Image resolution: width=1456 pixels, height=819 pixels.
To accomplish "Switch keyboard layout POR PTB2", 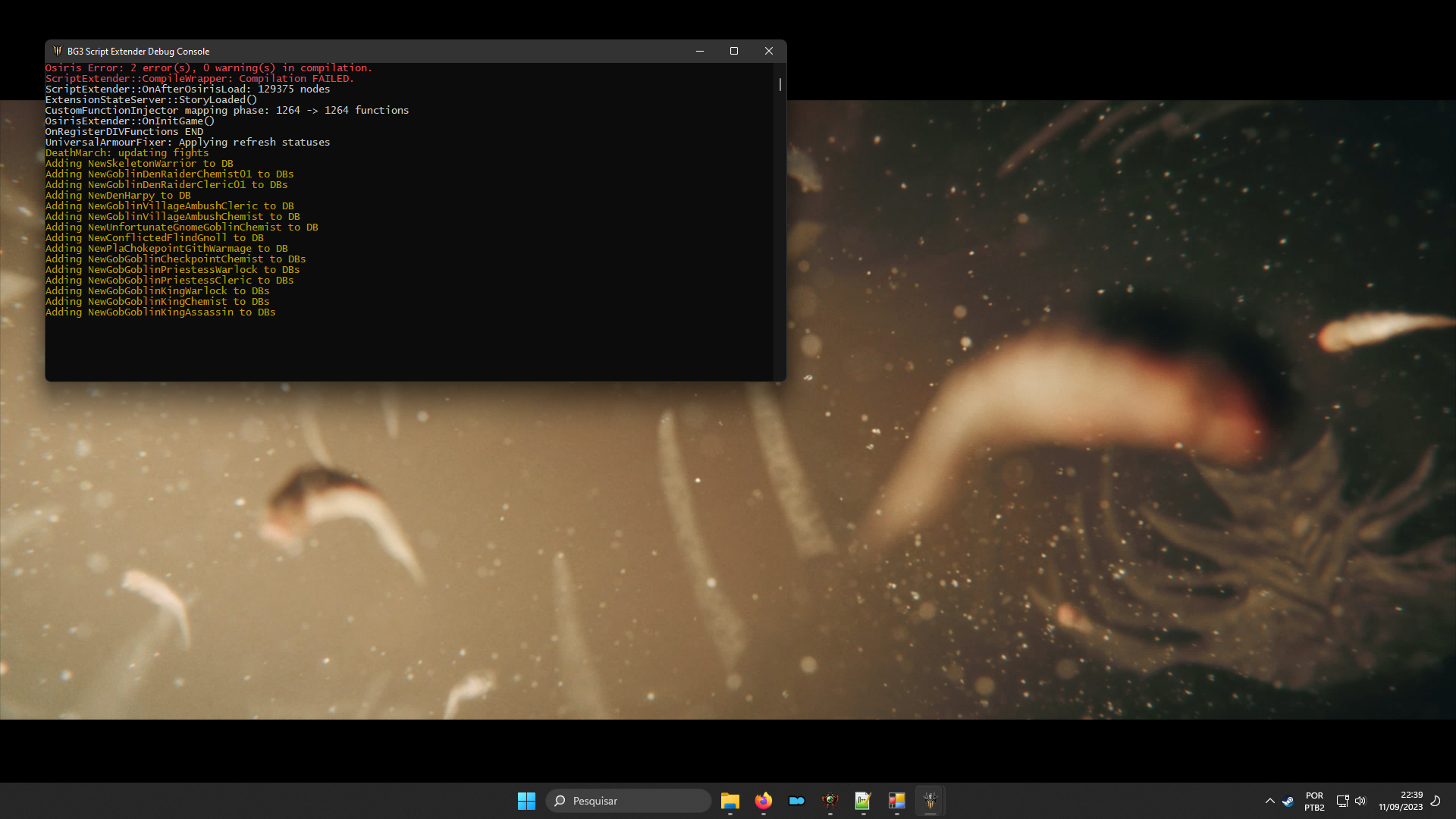I will 1314,801.
